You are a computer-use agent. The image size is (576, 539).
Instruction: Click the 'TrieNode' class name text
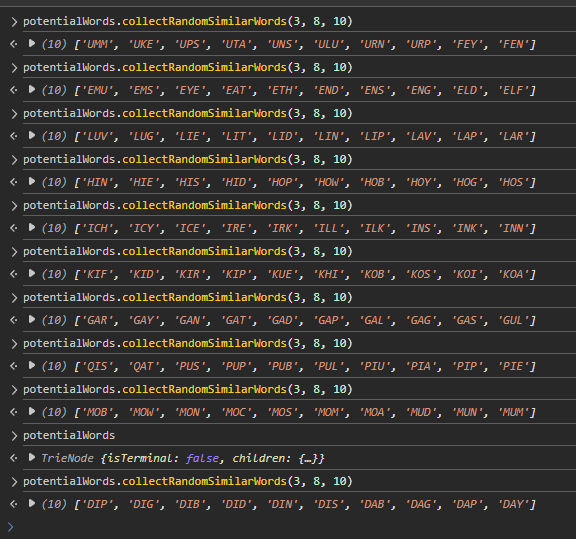68,458
